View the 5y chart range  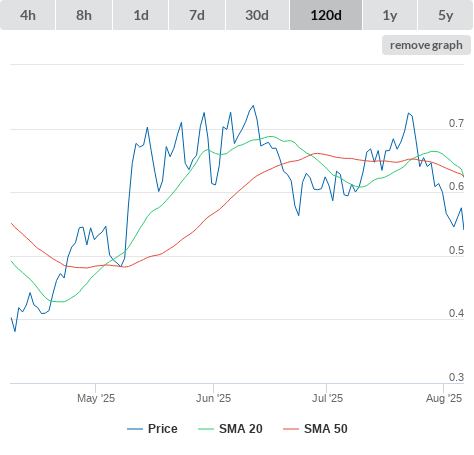click(x=445, y=15)
